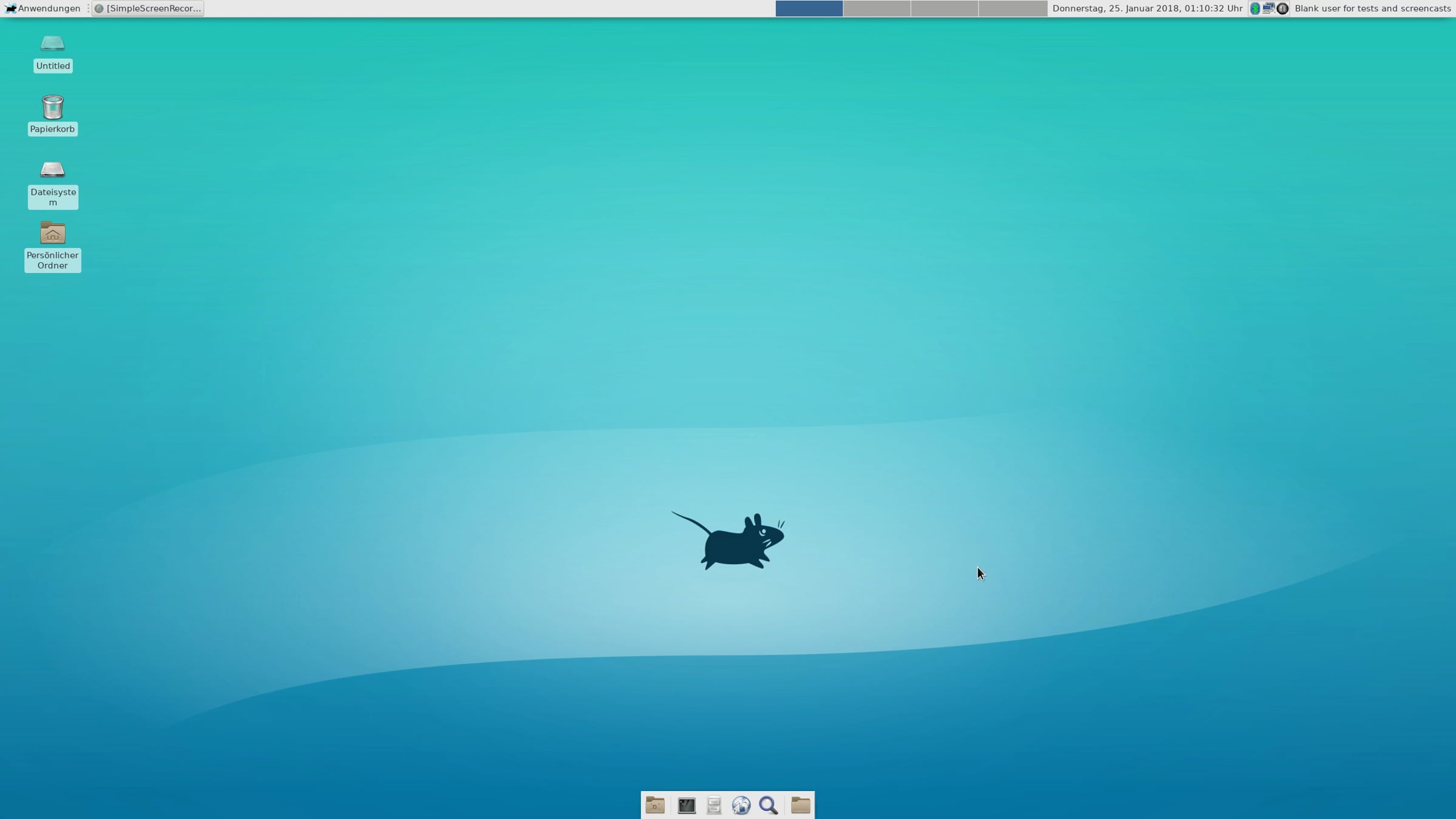Screen dimensions: 1456x819
Task: Switch to the second workspace
Action: pos(877,8)
